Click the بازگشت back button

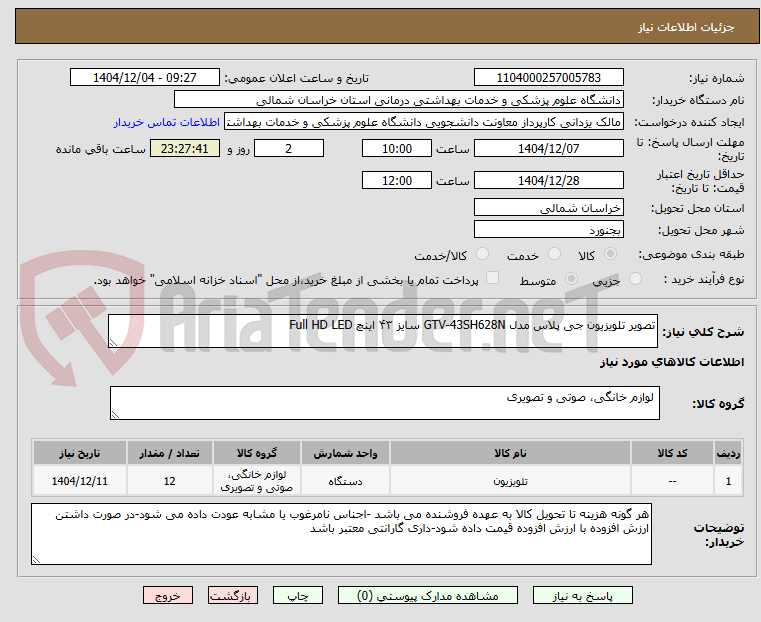[232, 596]
